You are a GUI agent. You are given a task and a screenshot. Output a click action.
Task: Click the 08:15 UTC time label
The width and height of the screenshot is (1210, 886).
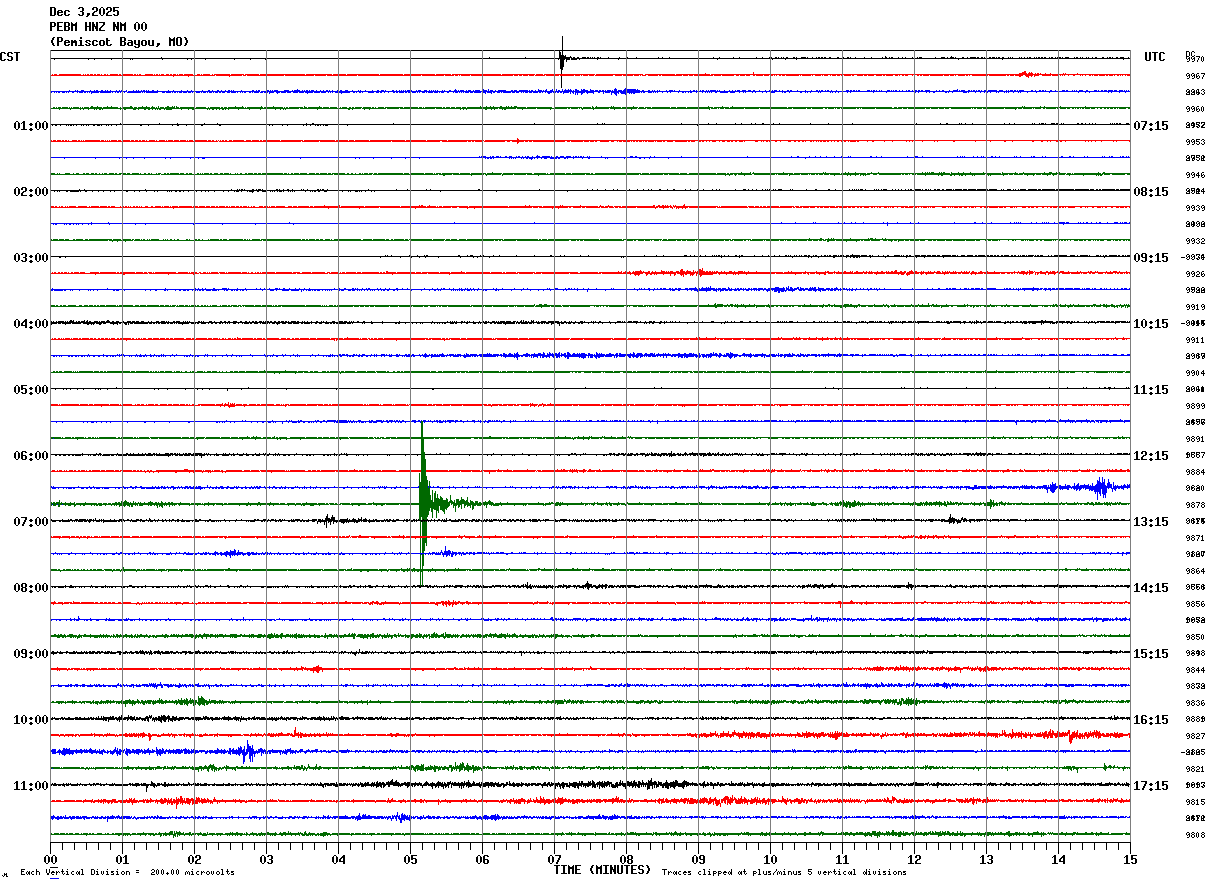click(x=1151, y=192)
